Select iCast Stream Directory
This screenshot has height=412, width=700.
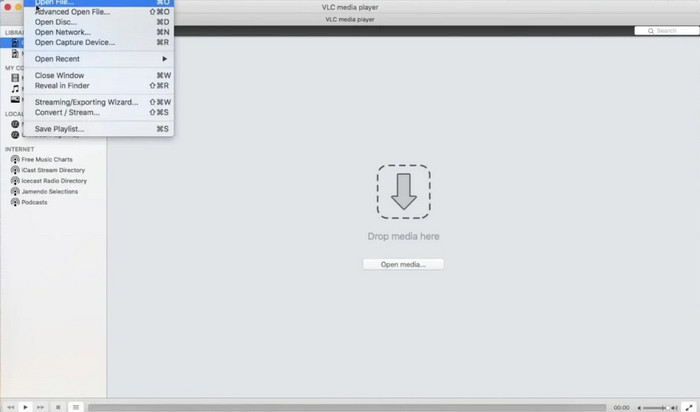(x=53, y=170)
